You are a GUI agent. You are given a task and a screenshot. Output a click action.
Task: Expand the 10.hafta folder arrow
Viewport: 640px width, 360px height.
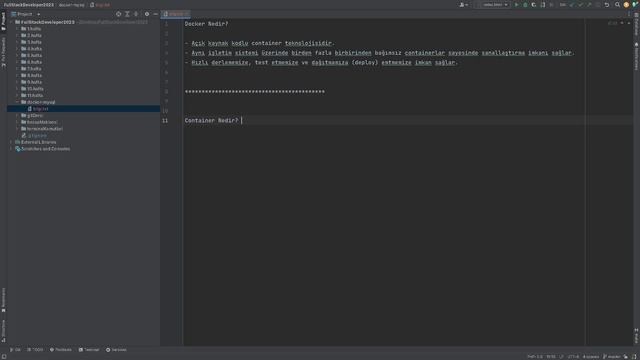(x=17, y=89)
